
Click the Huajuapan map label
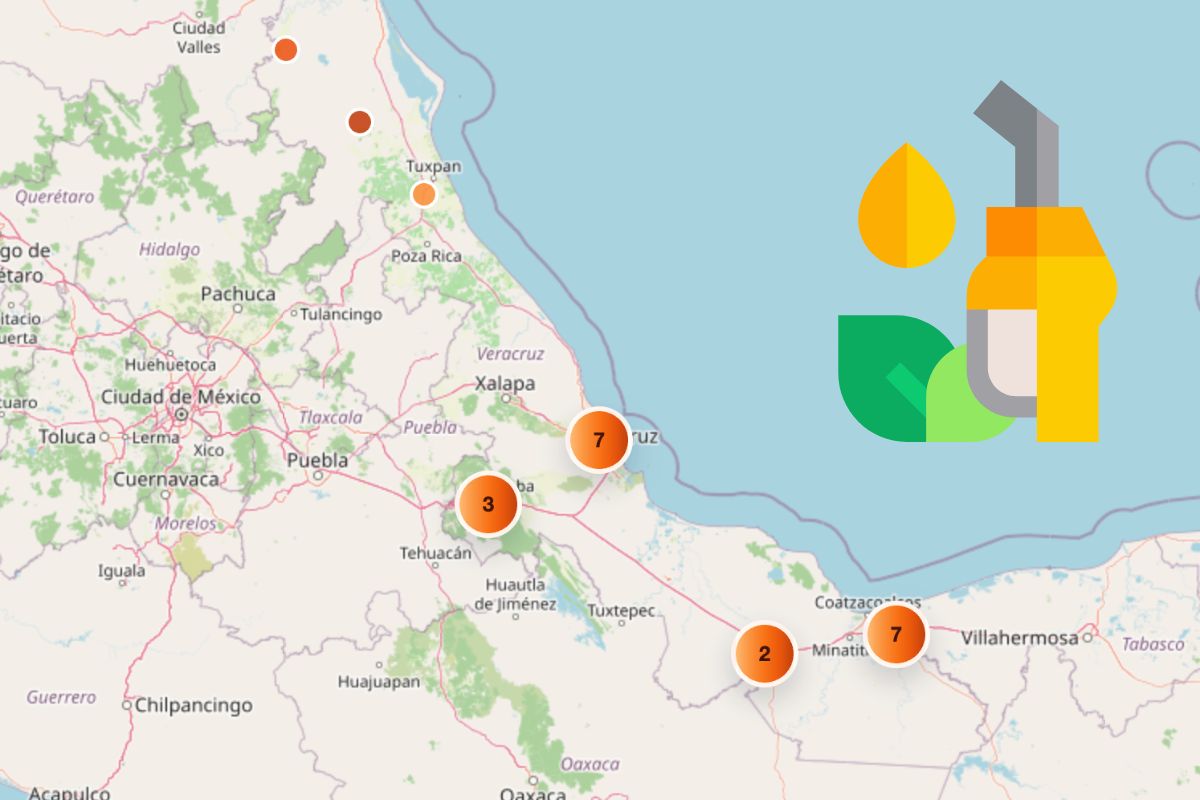click(379, 683)
